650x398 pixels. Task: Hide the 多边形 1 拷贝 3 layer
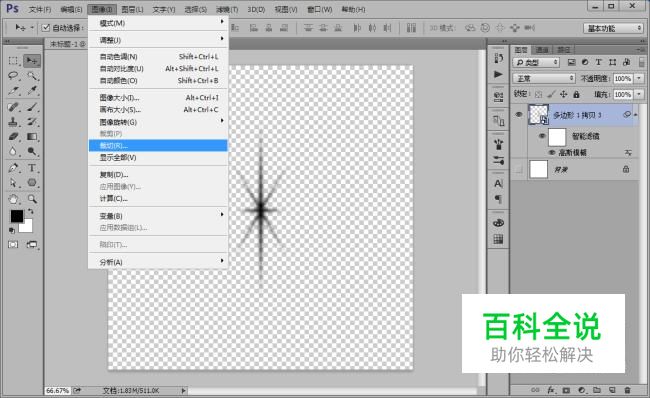pyautogui.click(x=519, y=114)
